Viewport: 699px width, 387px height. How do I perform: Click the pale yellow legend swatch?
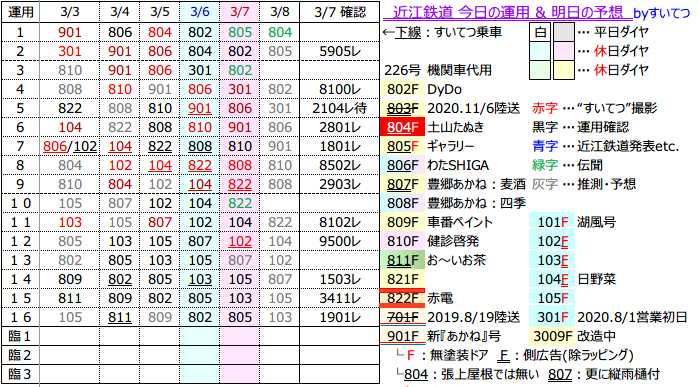(563, 70)
